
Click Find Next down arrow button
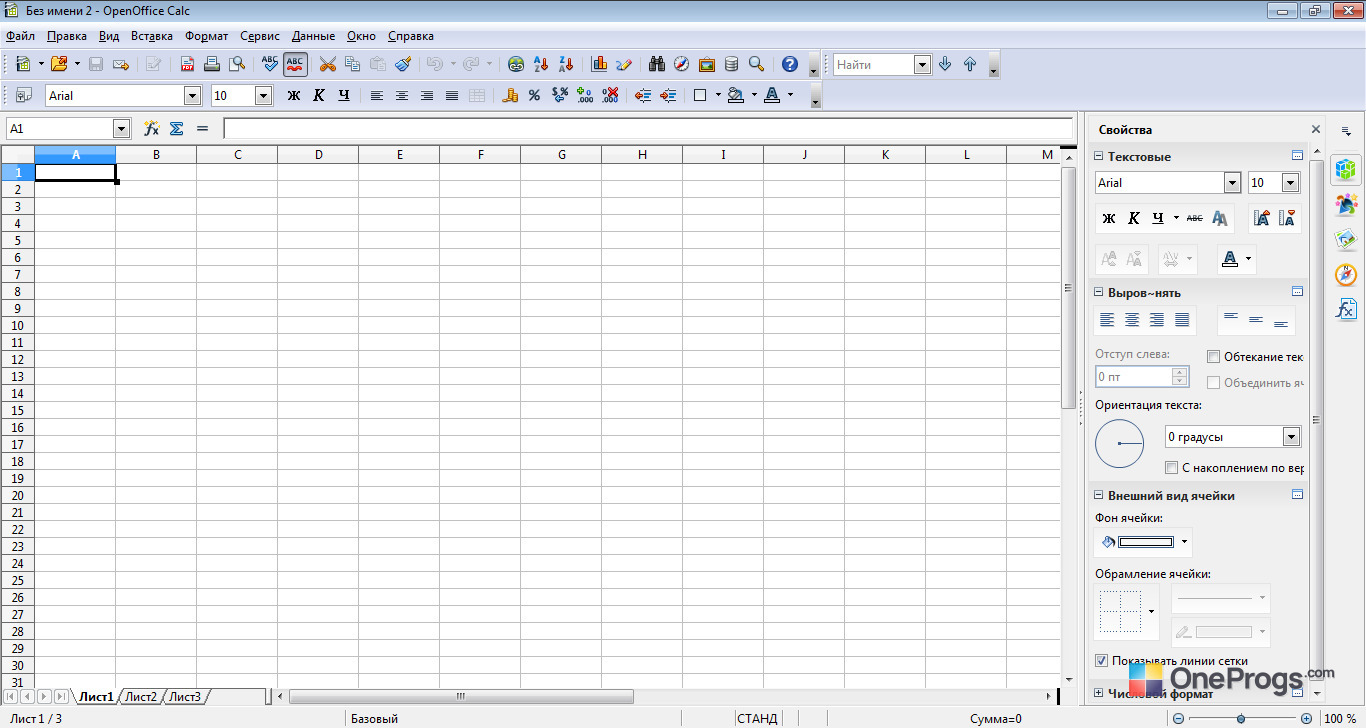point(945,64)
